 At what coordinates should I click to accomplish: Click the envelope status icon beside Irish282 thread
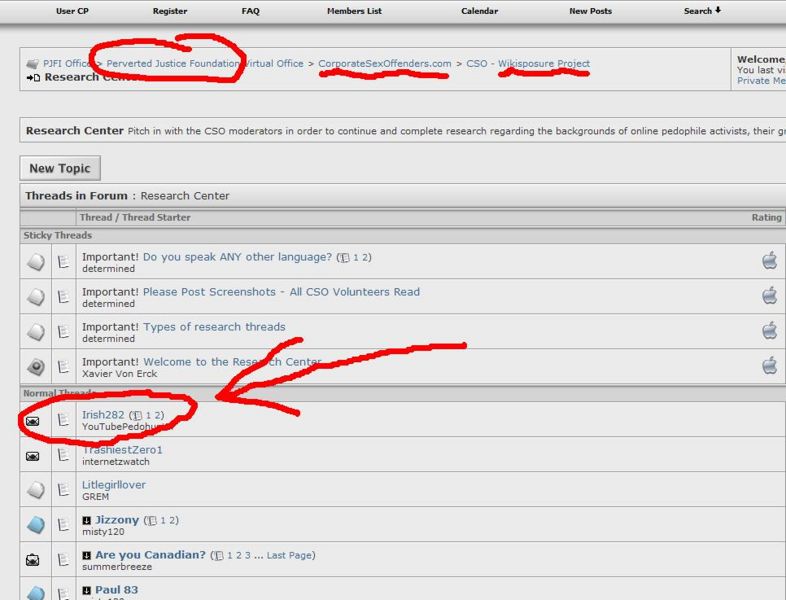point(33,421)
